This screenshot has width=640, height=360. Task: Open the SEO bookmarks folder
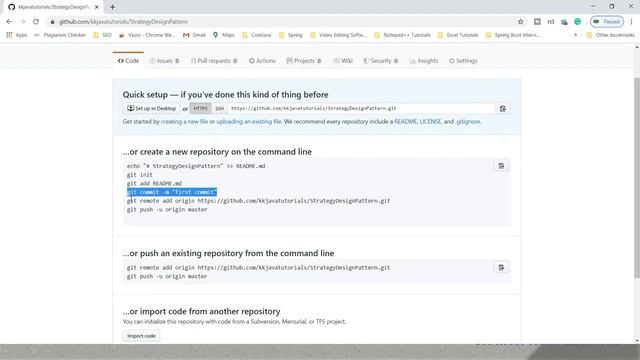point(102,35)
